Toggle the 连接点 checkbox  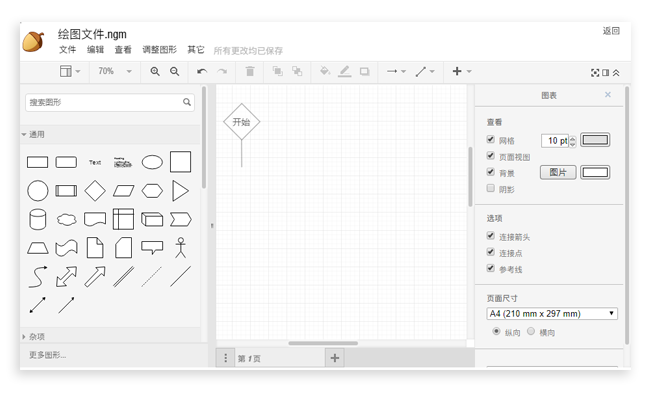point(490,252)
